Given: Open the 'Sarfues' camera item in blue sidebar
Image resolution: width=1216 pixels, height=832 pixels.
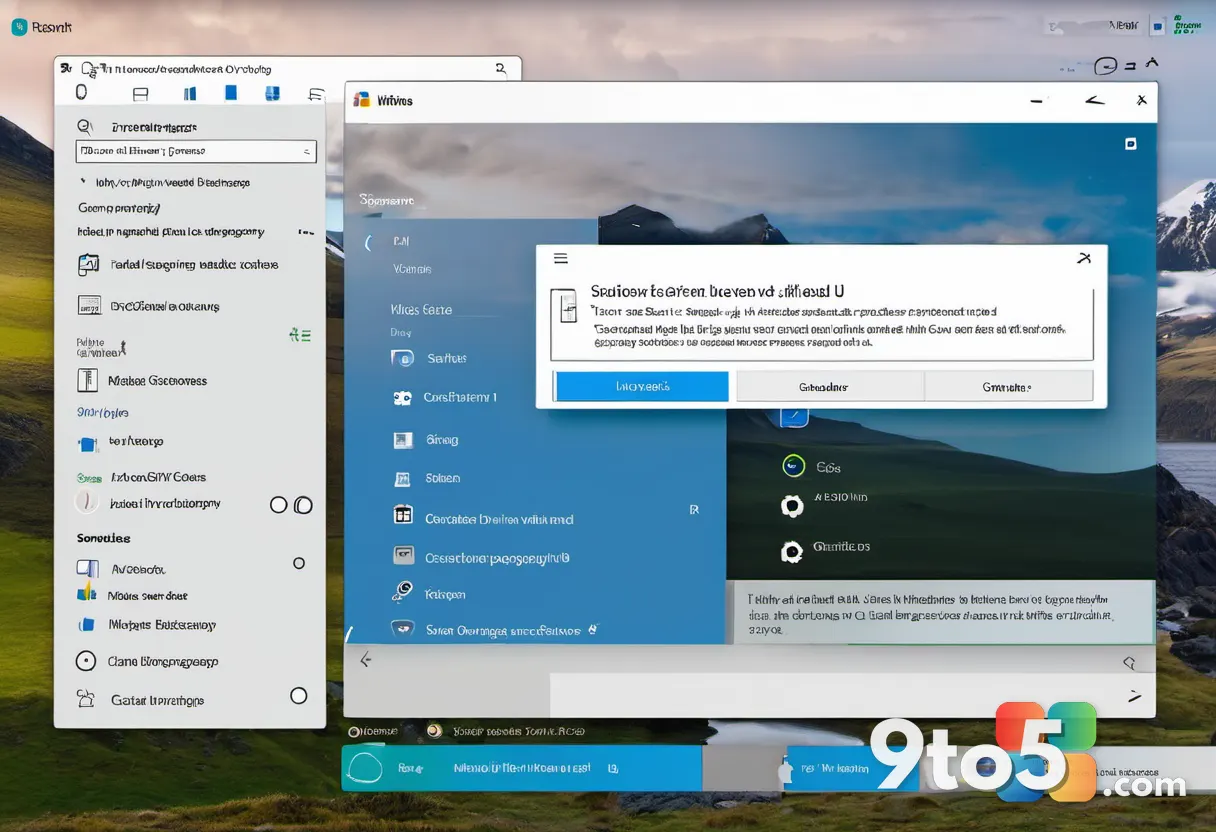Looking at the screenshot, I should coord(430,358).
